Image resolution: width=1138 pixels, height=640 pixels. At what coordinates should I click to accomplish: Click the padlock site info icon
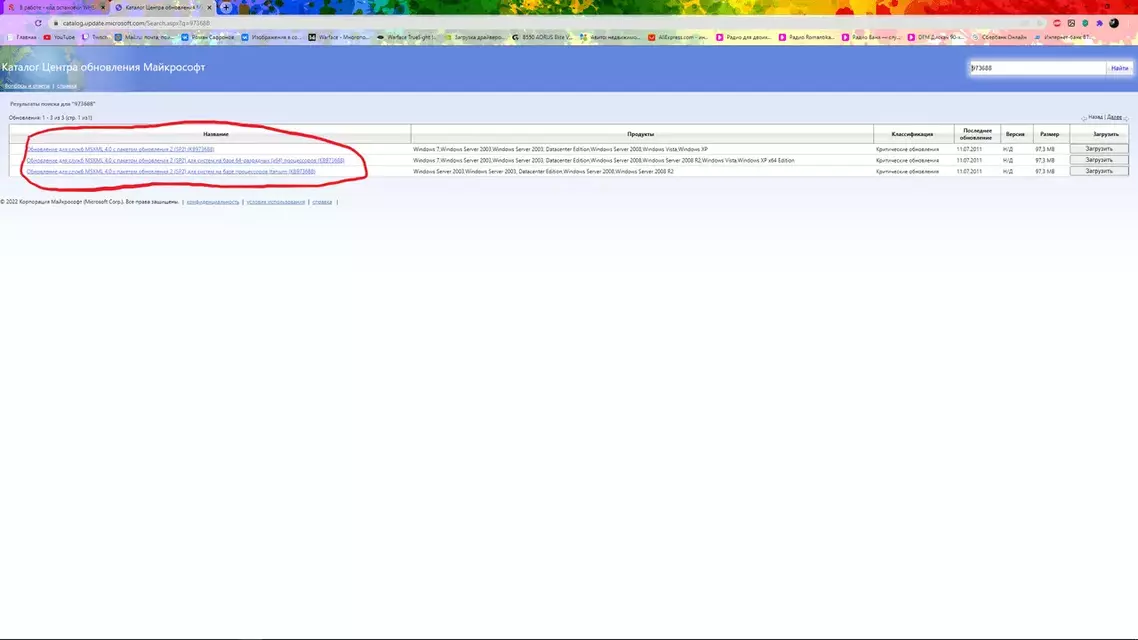56,23
